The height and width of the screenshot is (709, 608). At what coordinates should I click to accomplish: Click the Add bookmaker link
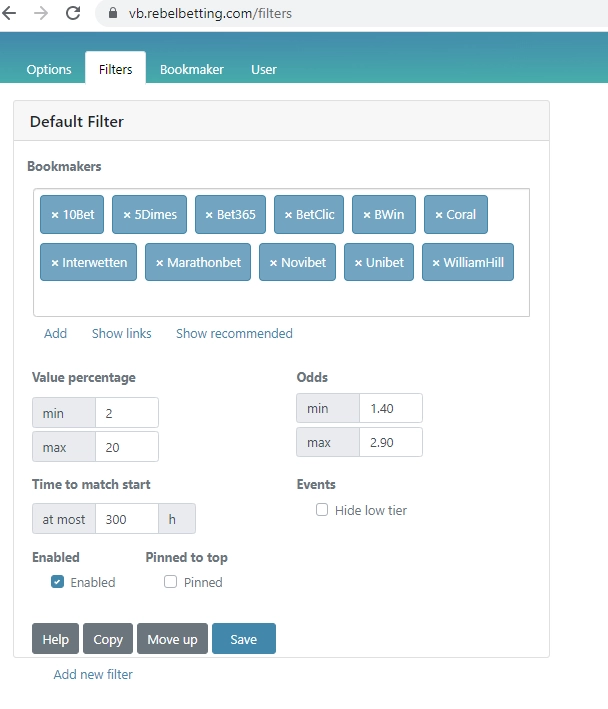click(56, 333)
